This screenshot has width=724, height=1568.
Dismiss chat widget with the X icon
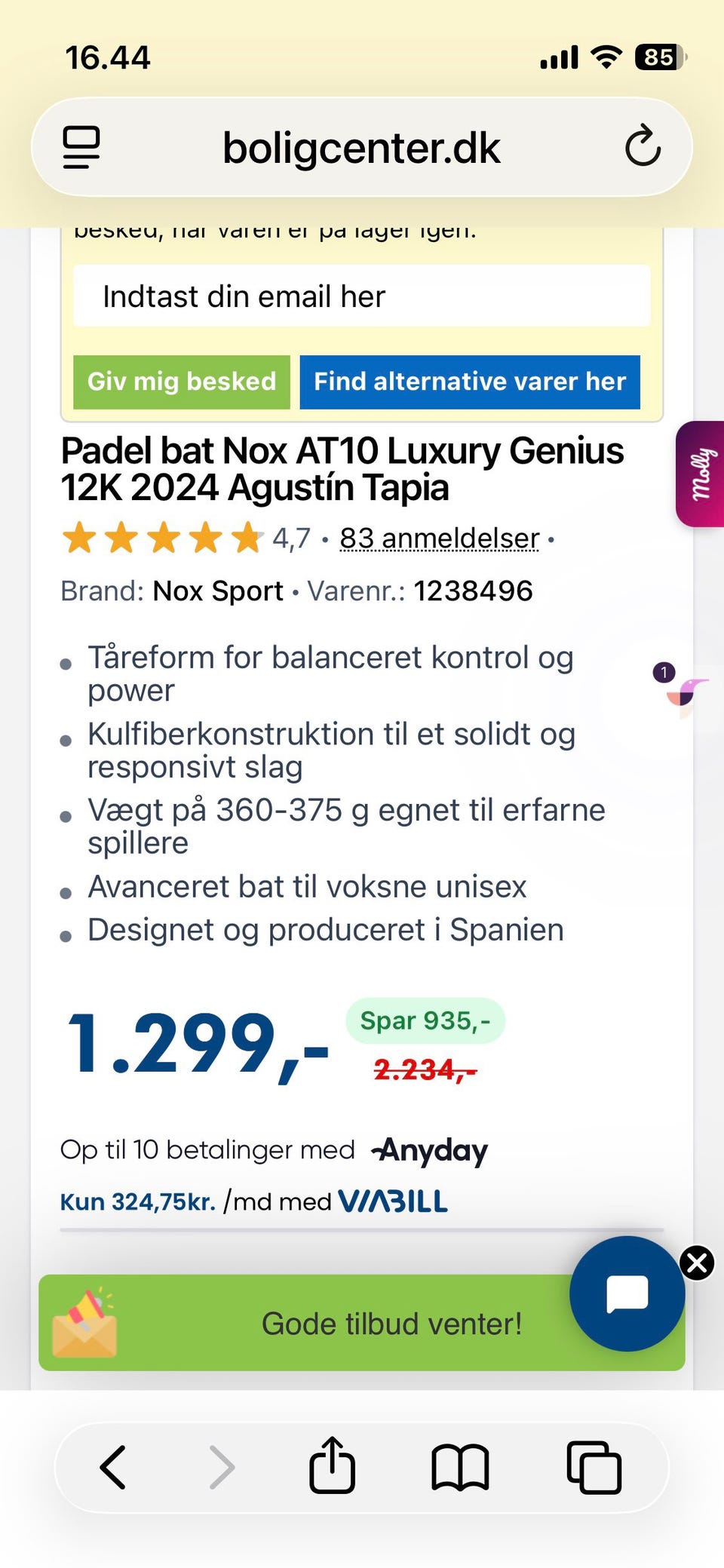(x=698, y=1263)
